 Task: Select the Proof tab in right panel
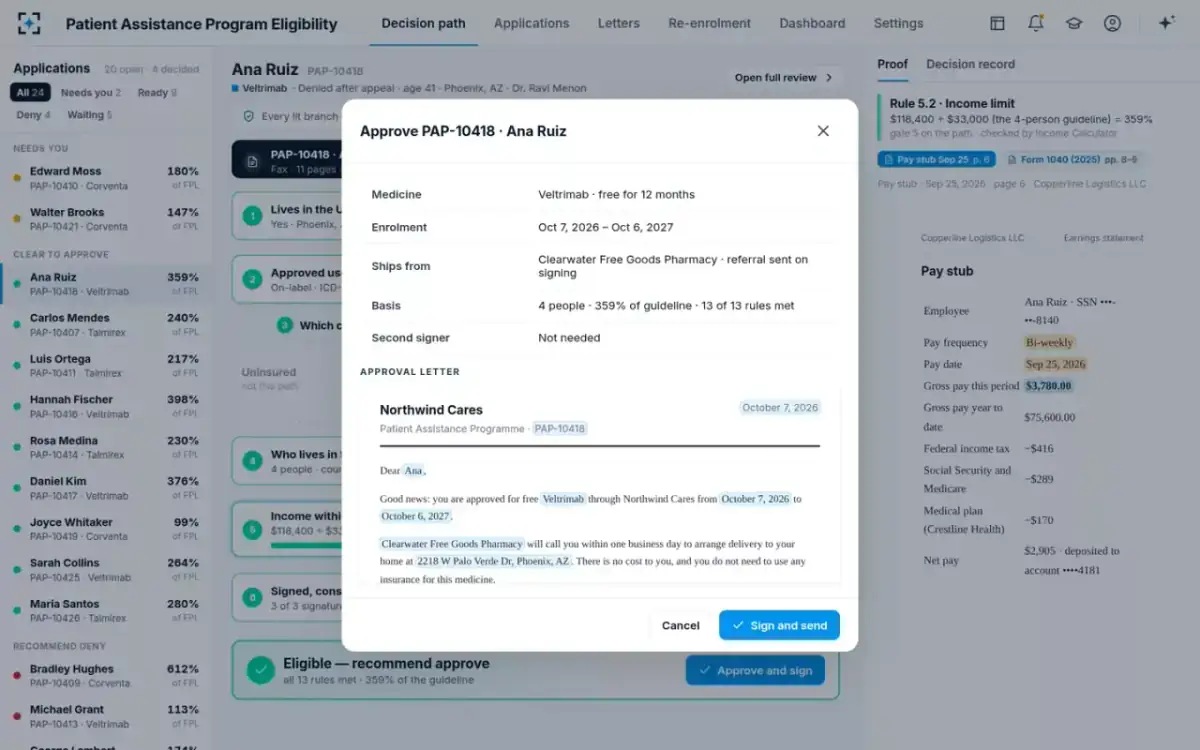(893, 64)
